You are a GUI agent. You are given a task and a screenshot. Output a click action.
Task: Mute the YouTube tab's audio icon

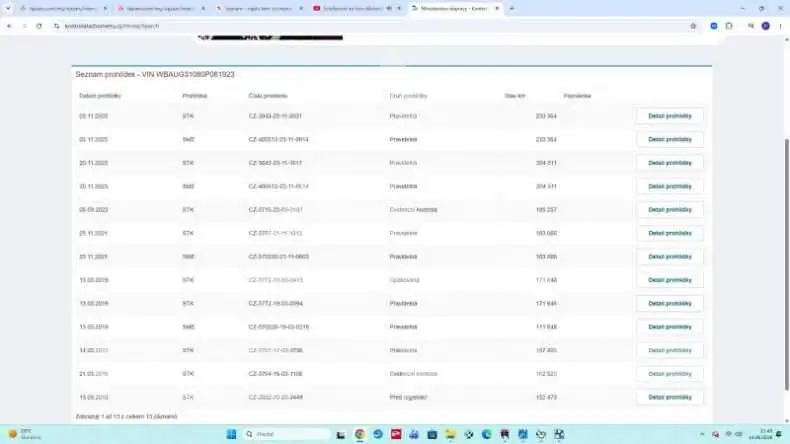[x=389, y=9]
